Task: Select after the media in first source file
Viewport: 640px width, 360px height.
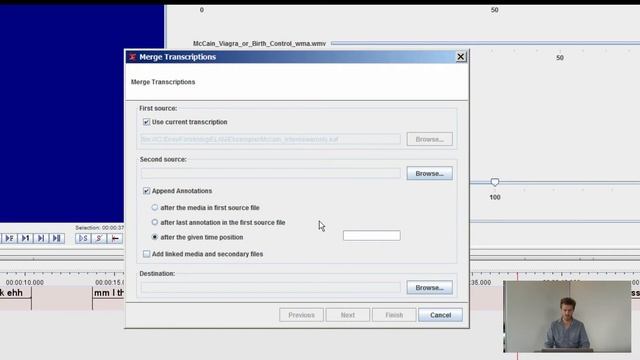Action: click(155, 207)
